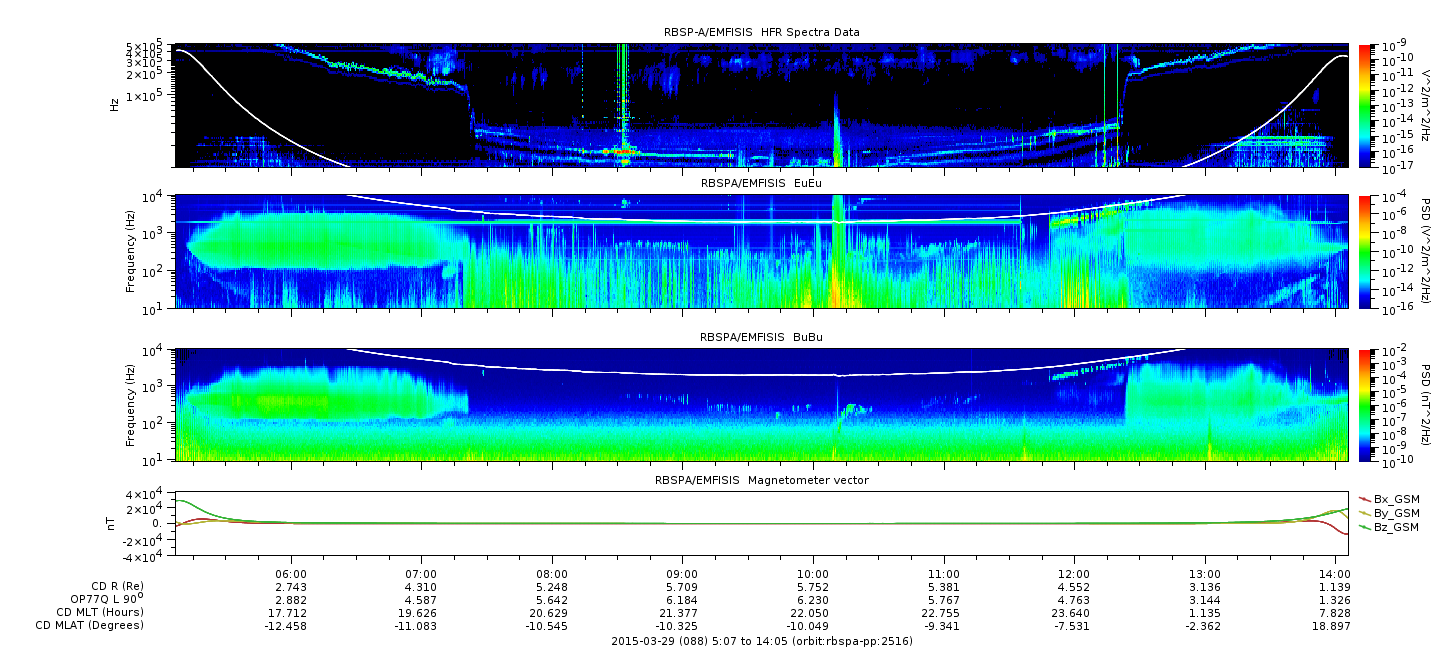Click the Magnetometer vector panel title
Viewport: 1447px width, 658px height.
(x=761, y=480)
